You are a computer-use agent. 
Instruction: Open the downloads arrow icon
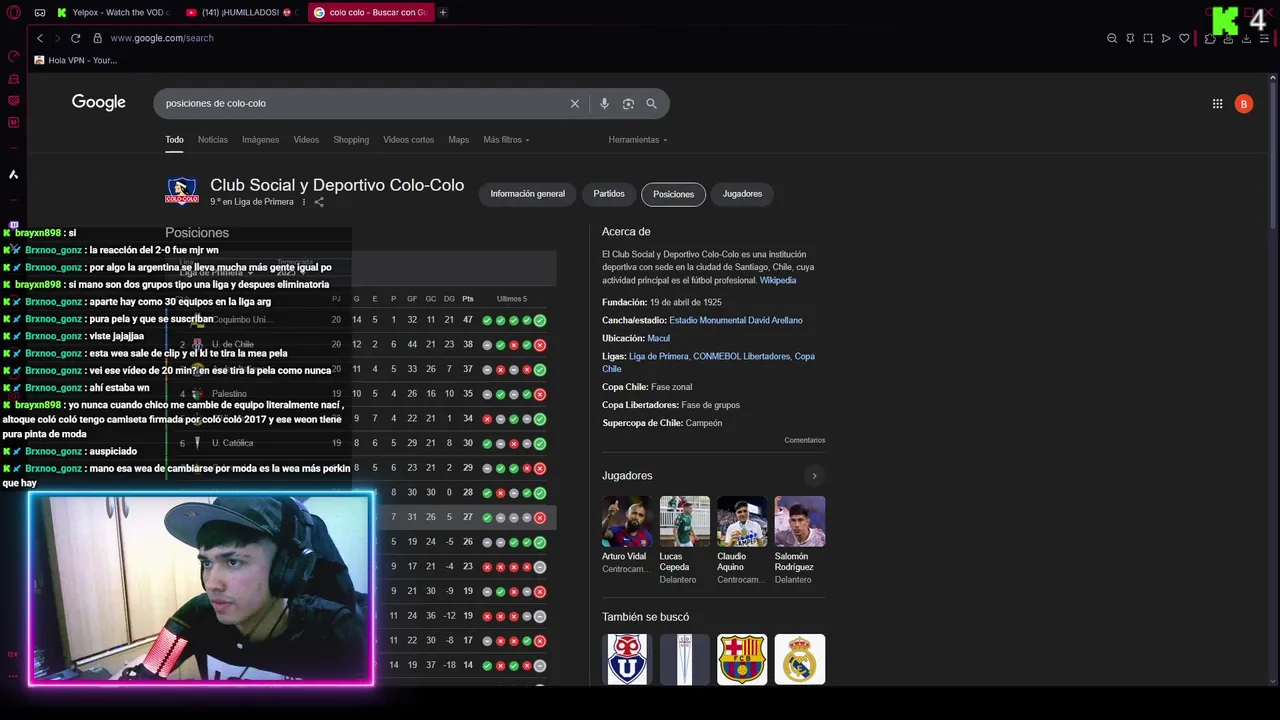click(1246, 38)
